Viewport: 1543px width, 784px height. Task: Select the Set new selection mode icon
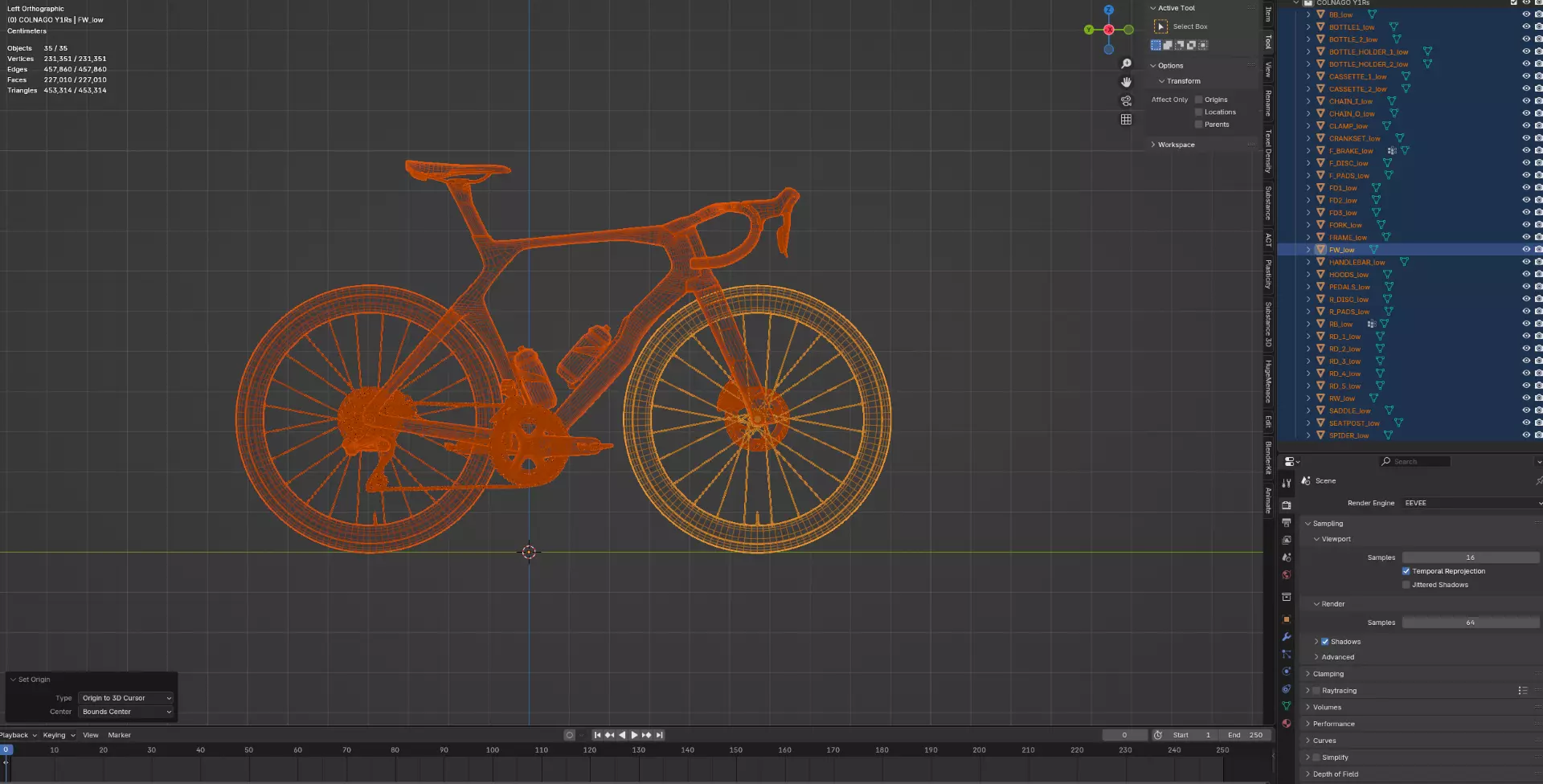[1156, 45]
